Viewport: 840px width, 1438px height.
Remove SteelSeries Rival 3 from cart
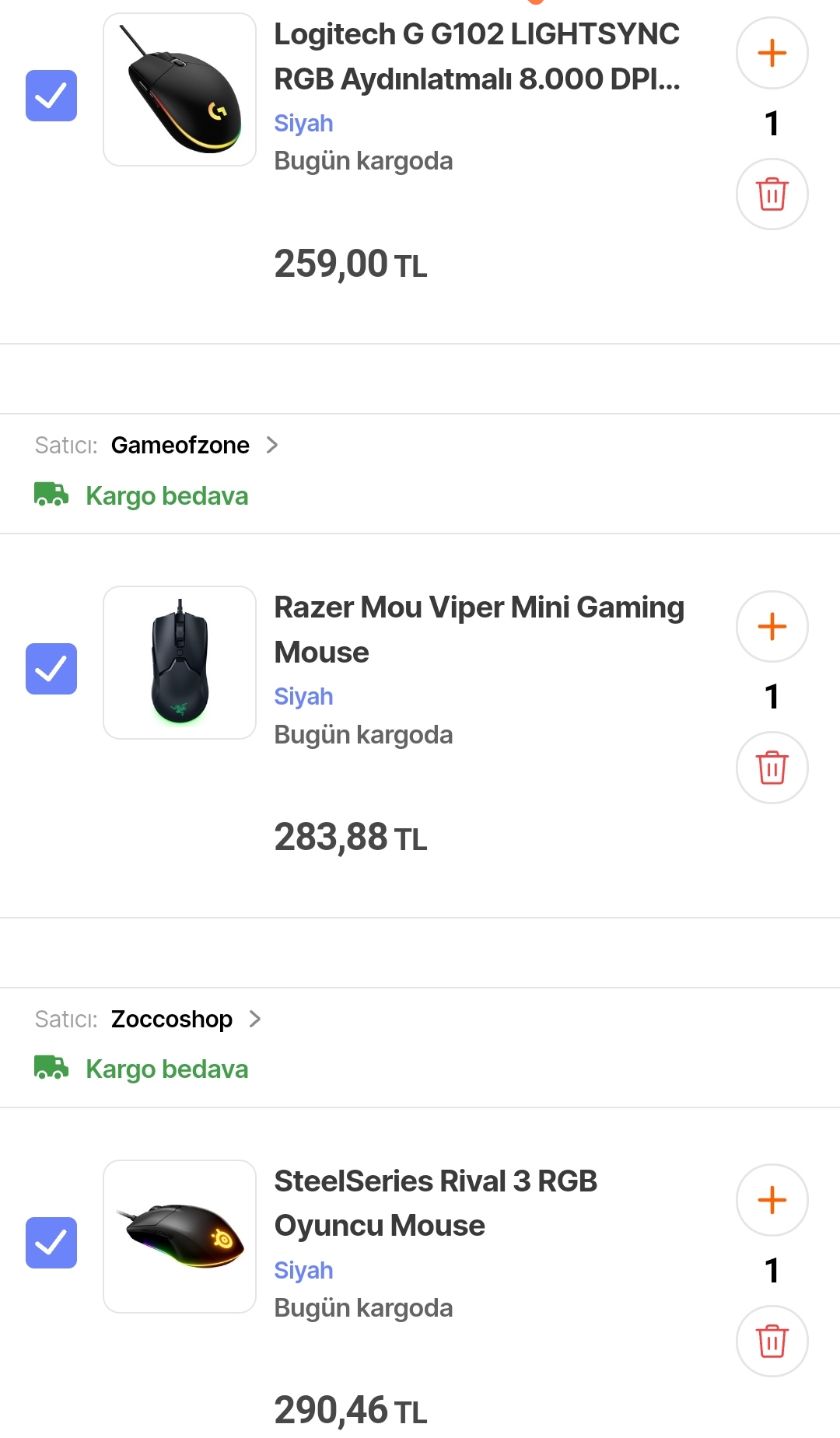772,1341
